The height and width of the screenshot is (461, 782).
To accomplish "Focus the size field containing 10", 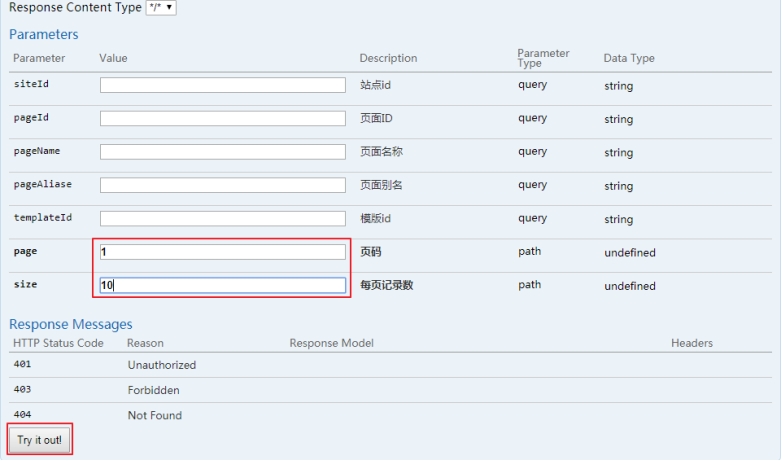I will pyautogui.click(x=222, y=285).
